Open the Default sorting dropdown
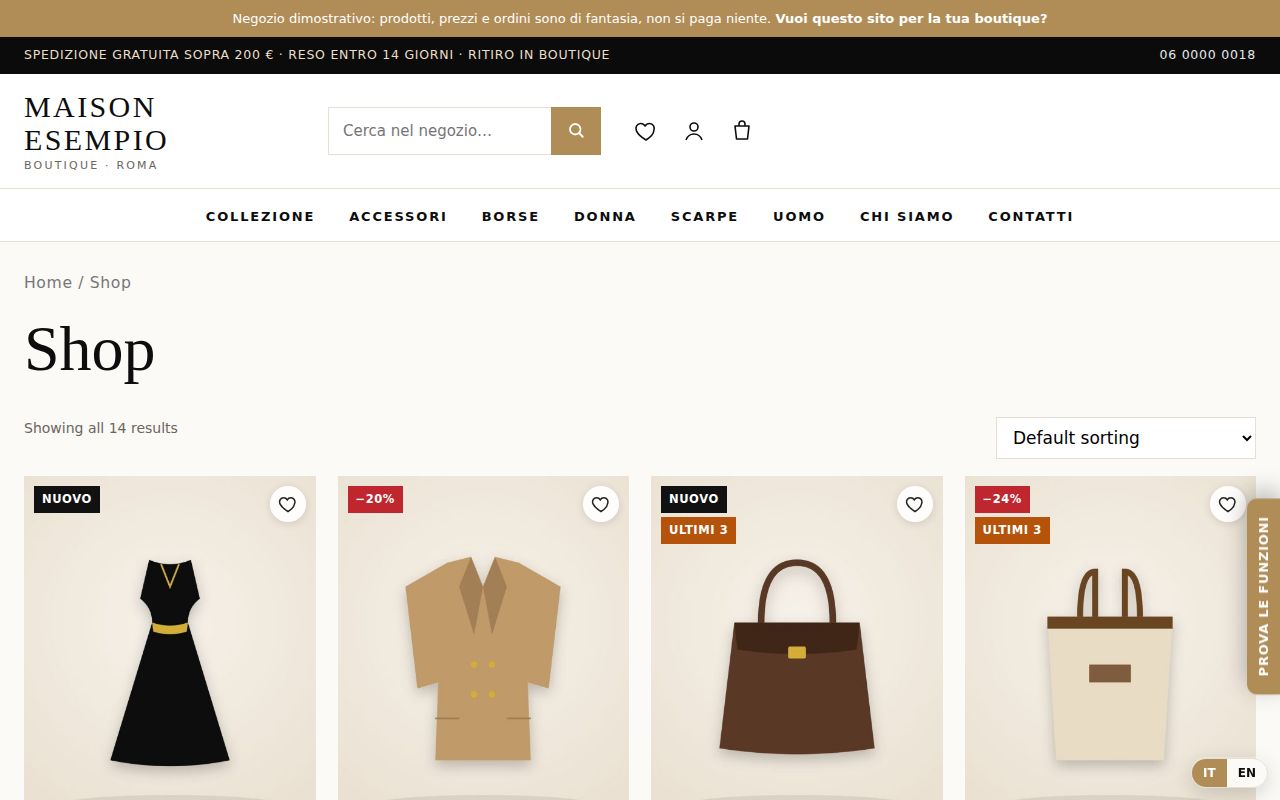This screenshot has height=800, width=1280. (x=1126, y=438)
